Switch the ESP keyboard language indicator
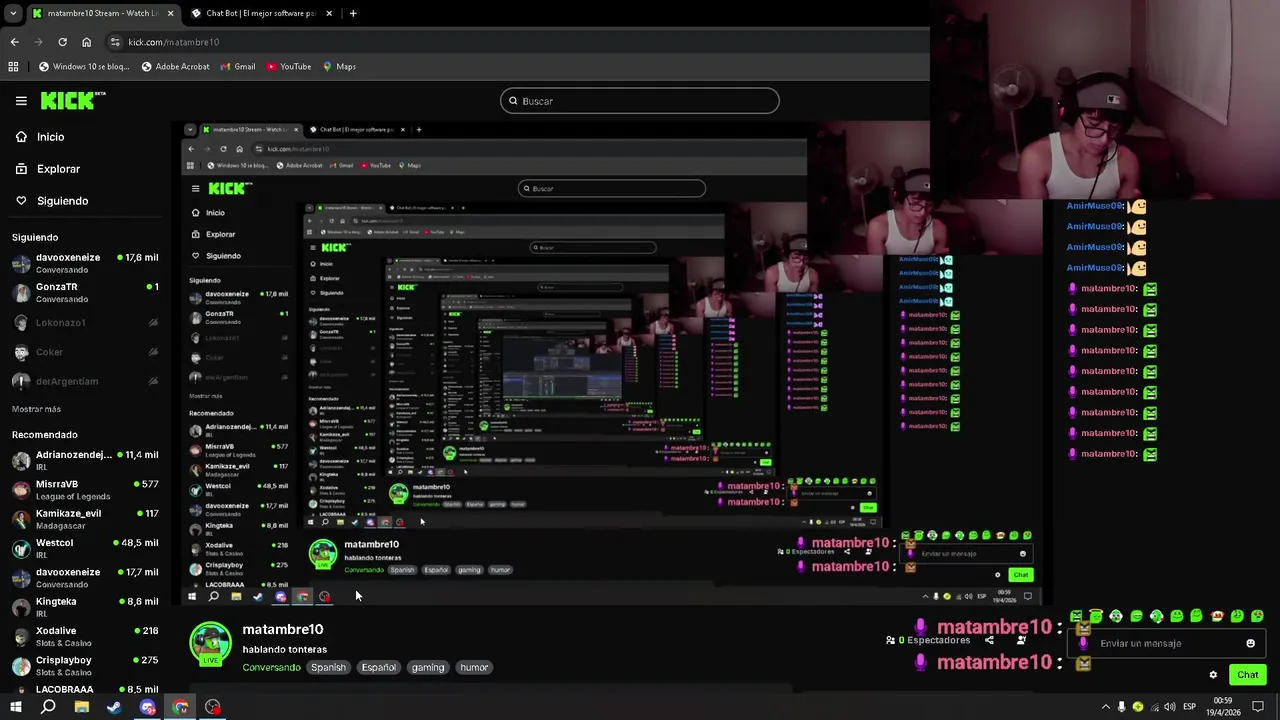Screen dimensions: 1280x720 click(1189, 707)
